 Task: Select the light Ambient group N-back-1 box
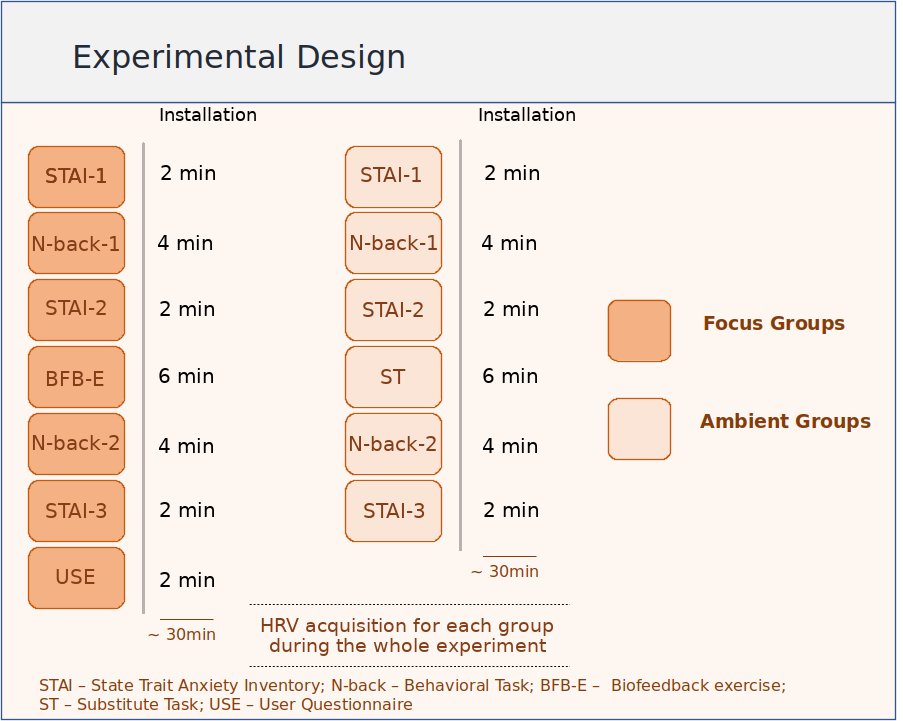393,243
